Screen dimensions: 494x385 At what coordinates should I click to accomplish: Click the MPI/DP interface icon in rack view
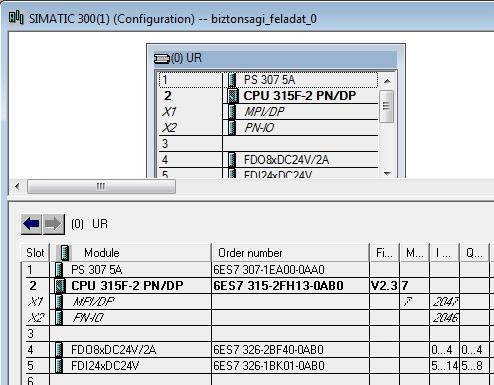232,112
